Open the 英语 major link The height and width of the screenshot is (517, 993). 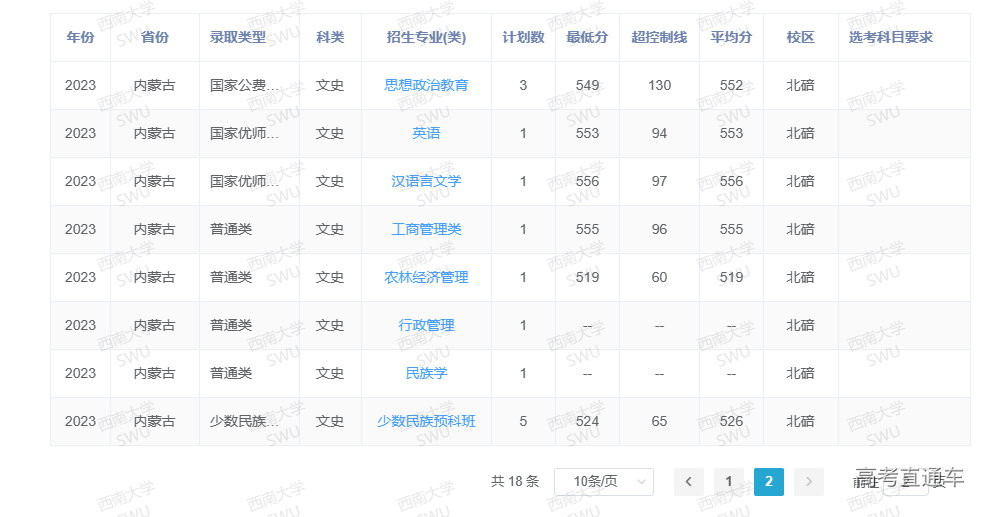(426, 134)
